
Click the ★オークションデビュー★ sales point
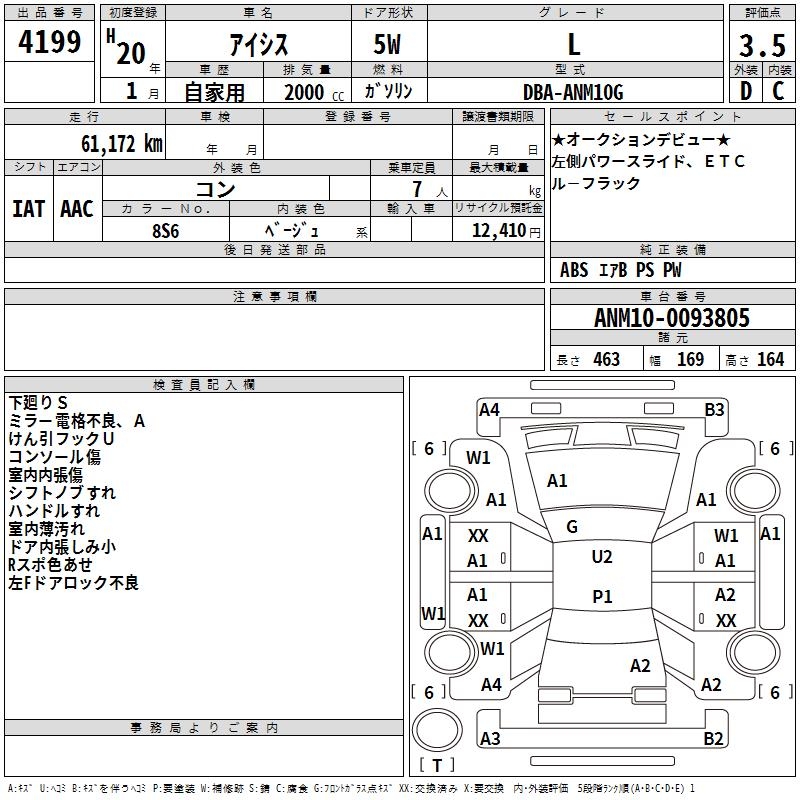pos(641,139)
